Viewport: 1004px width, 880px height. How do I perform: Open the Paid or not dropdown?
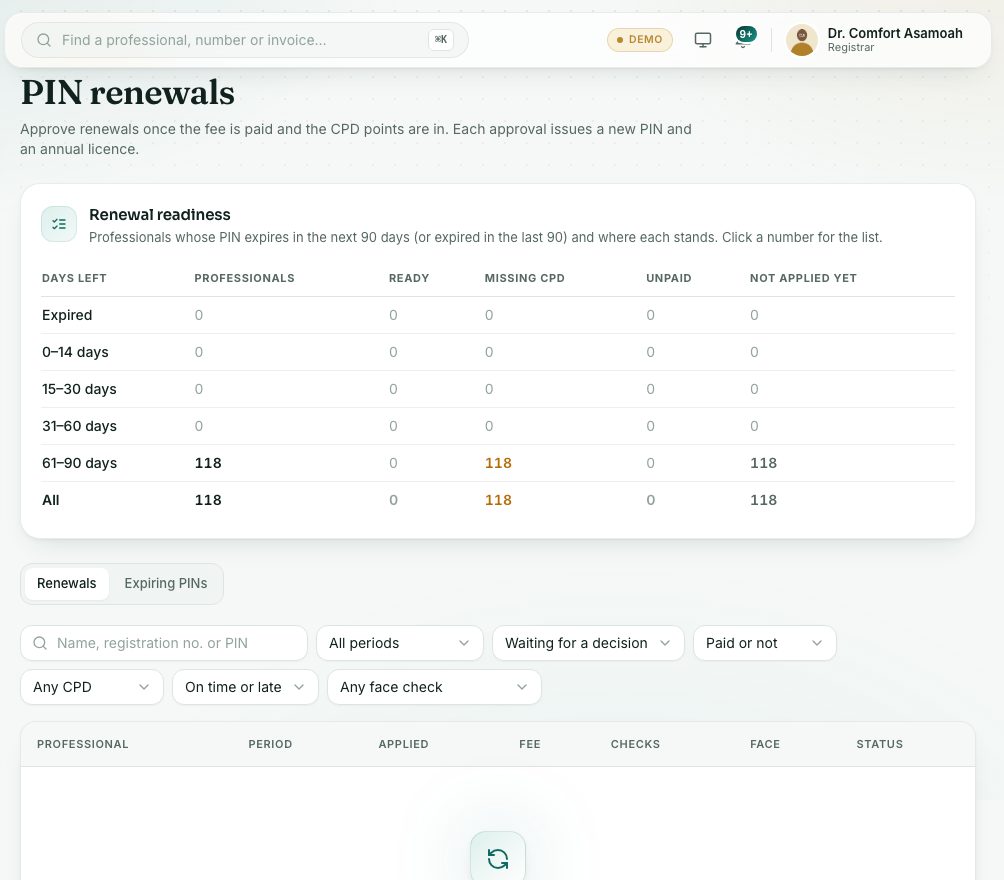click(765, 643)
